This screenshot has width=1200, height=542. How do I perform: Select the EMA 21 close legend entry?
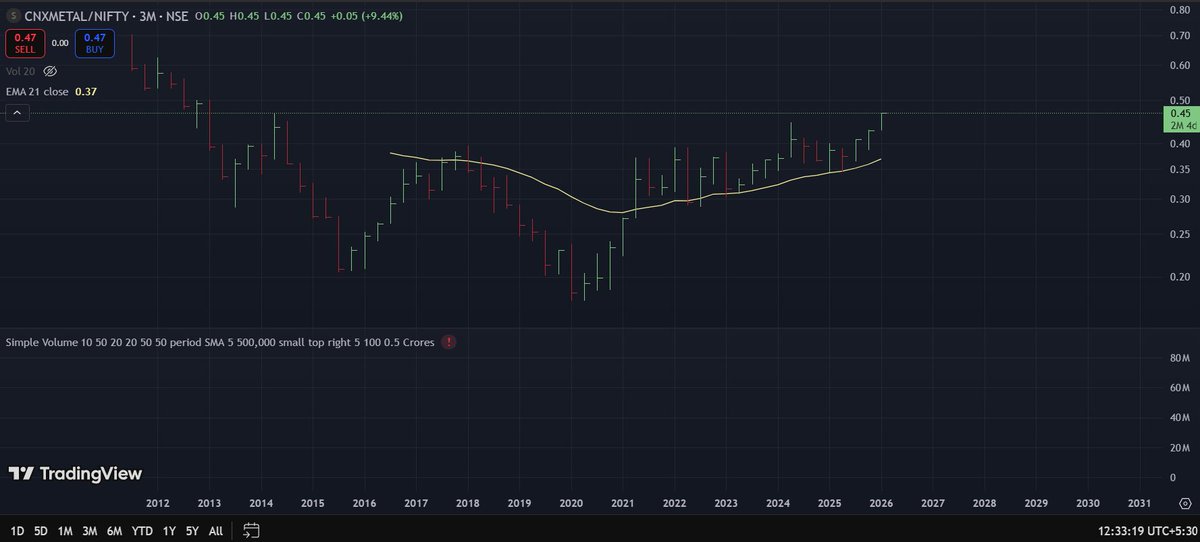tap(39, 92)
